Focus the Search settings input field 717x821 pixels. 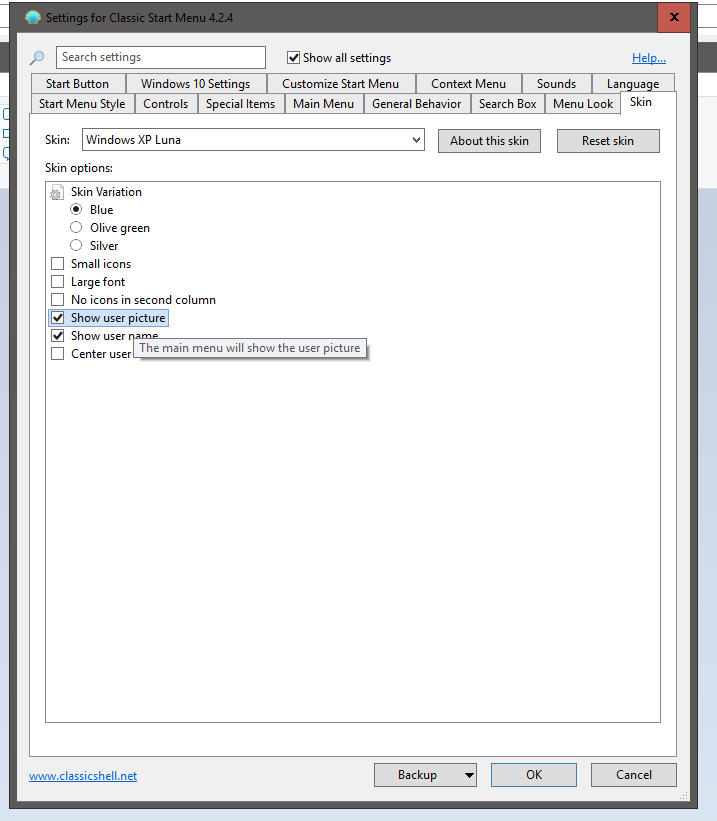161,57
